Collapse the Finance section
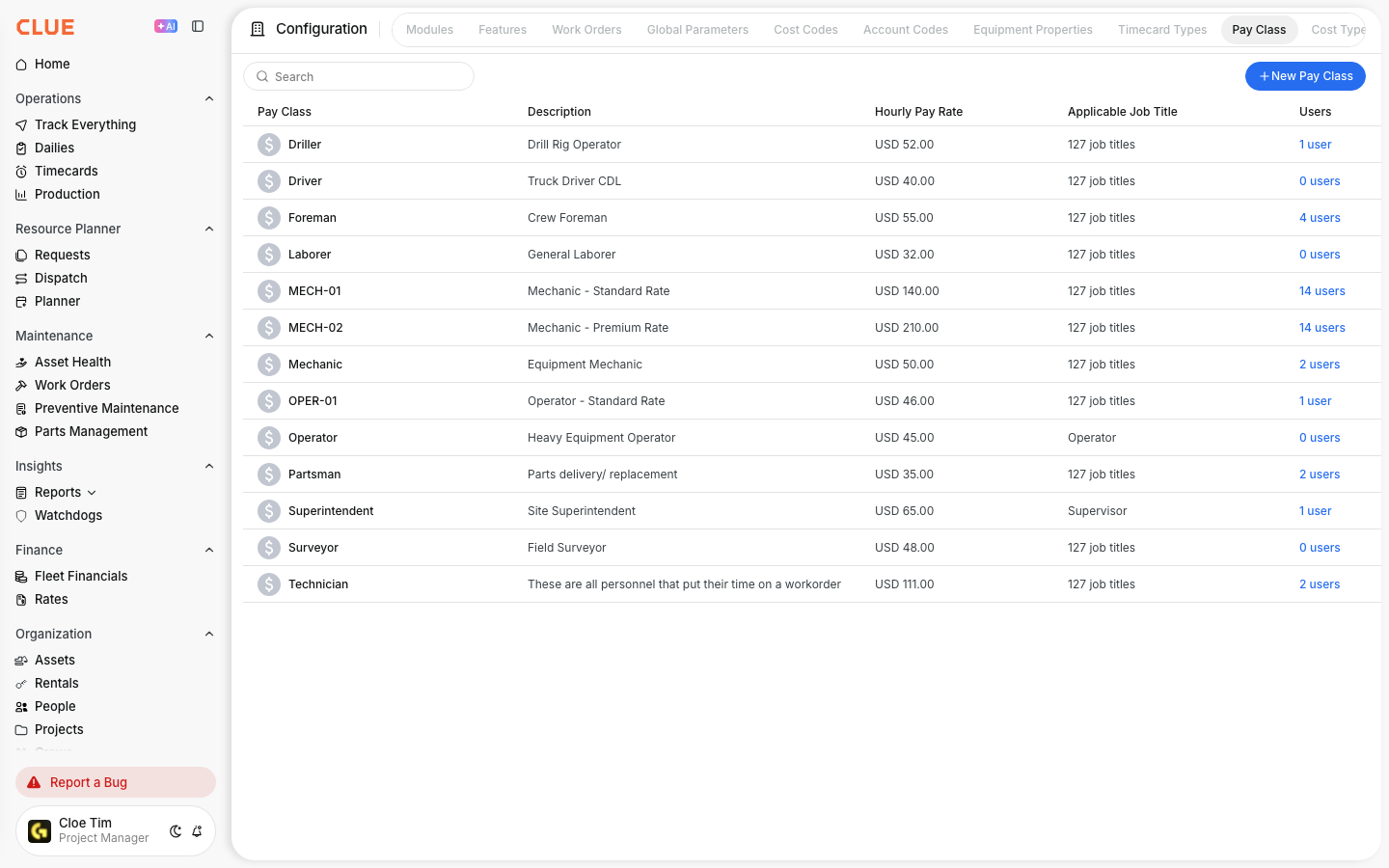This screenshot has width=1389, height=868. [209, 550]
